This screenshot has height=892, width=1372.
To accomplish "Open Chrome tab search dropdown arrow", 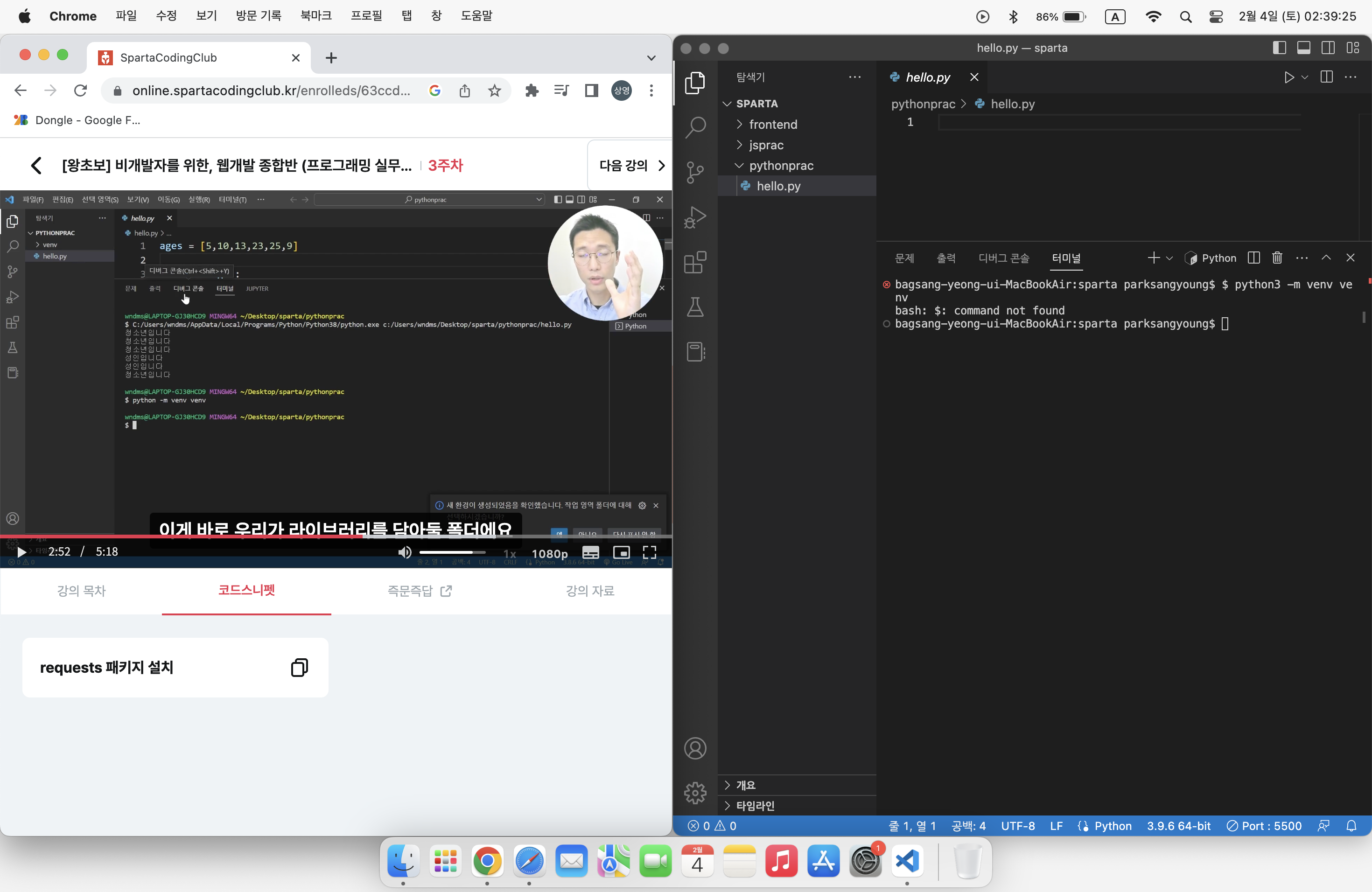I will click(x=651, y=58).
